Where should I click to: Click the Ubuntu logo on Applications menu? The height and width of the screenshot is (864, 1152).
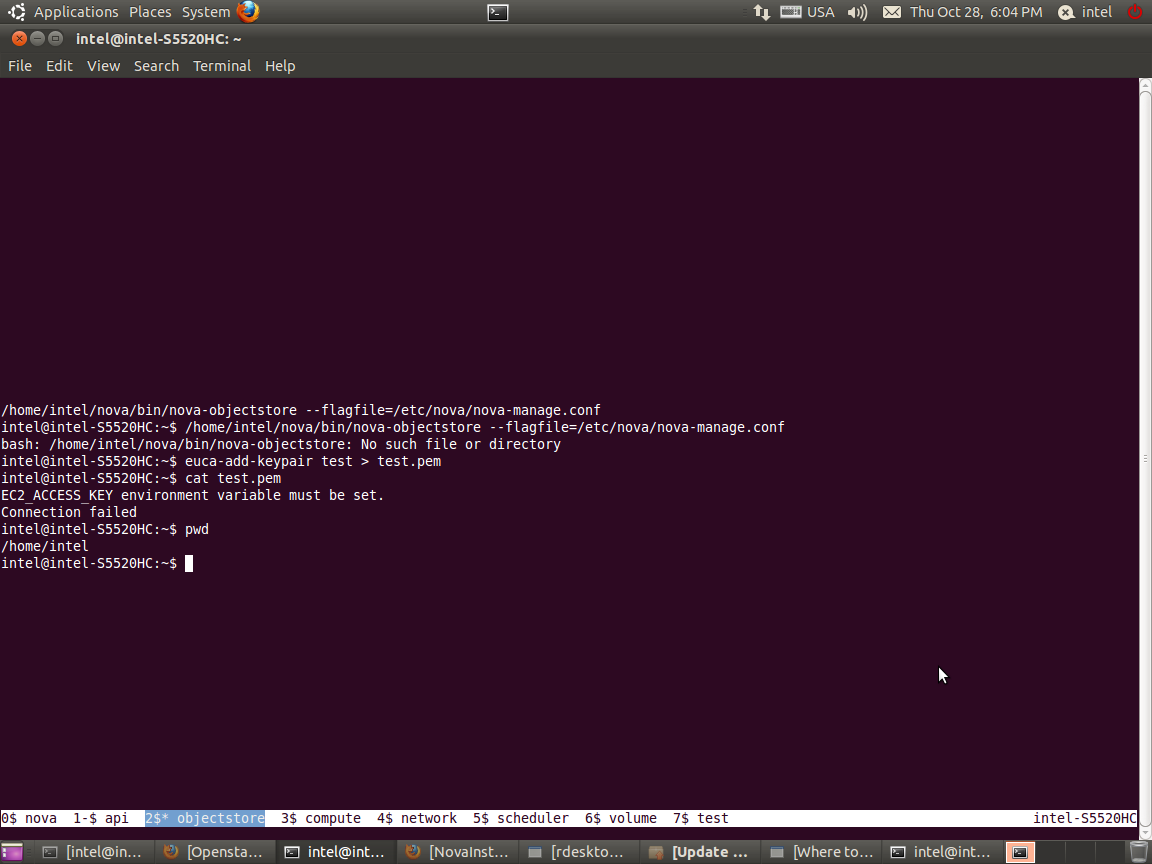[17, 12]
